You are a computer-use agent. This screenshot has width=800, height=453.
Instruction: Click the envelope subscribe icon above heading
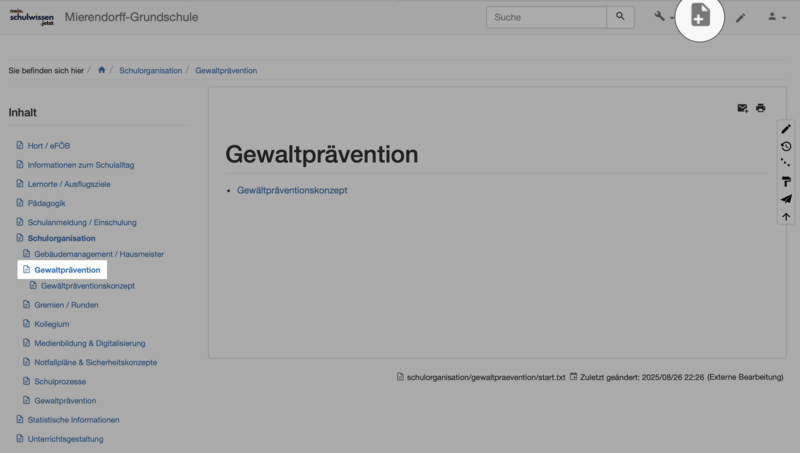coord(742,108)
